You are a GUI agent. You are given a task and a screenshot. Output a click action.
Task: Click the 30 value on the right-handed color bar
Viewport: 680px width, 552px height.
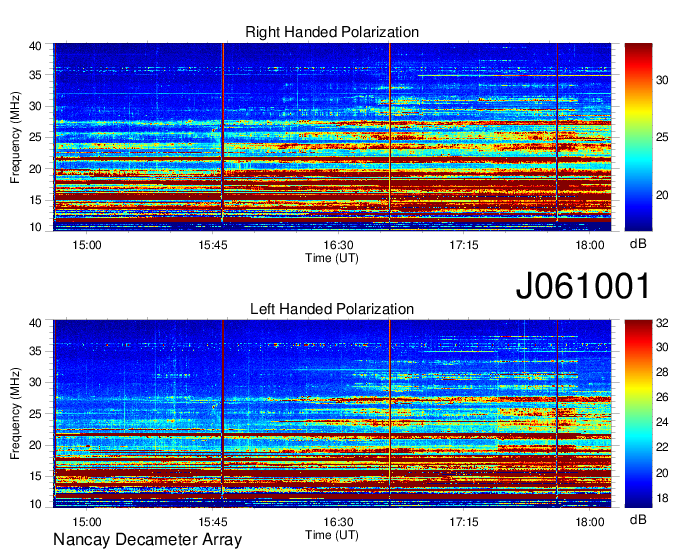(x=662, y=80)
